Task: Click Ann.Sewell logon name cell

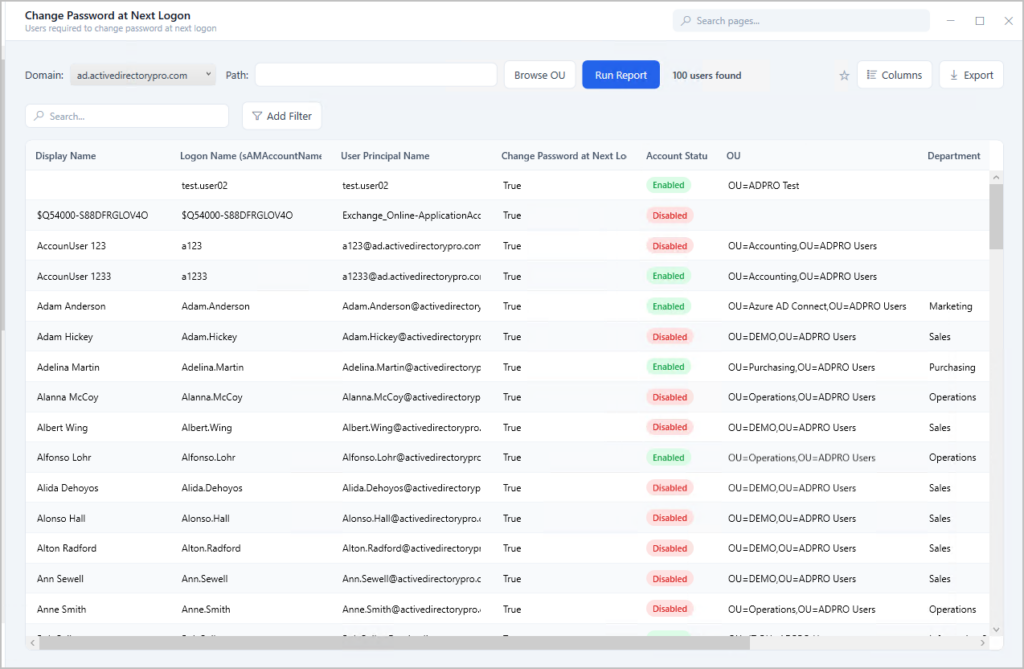Action: point(204,579)
